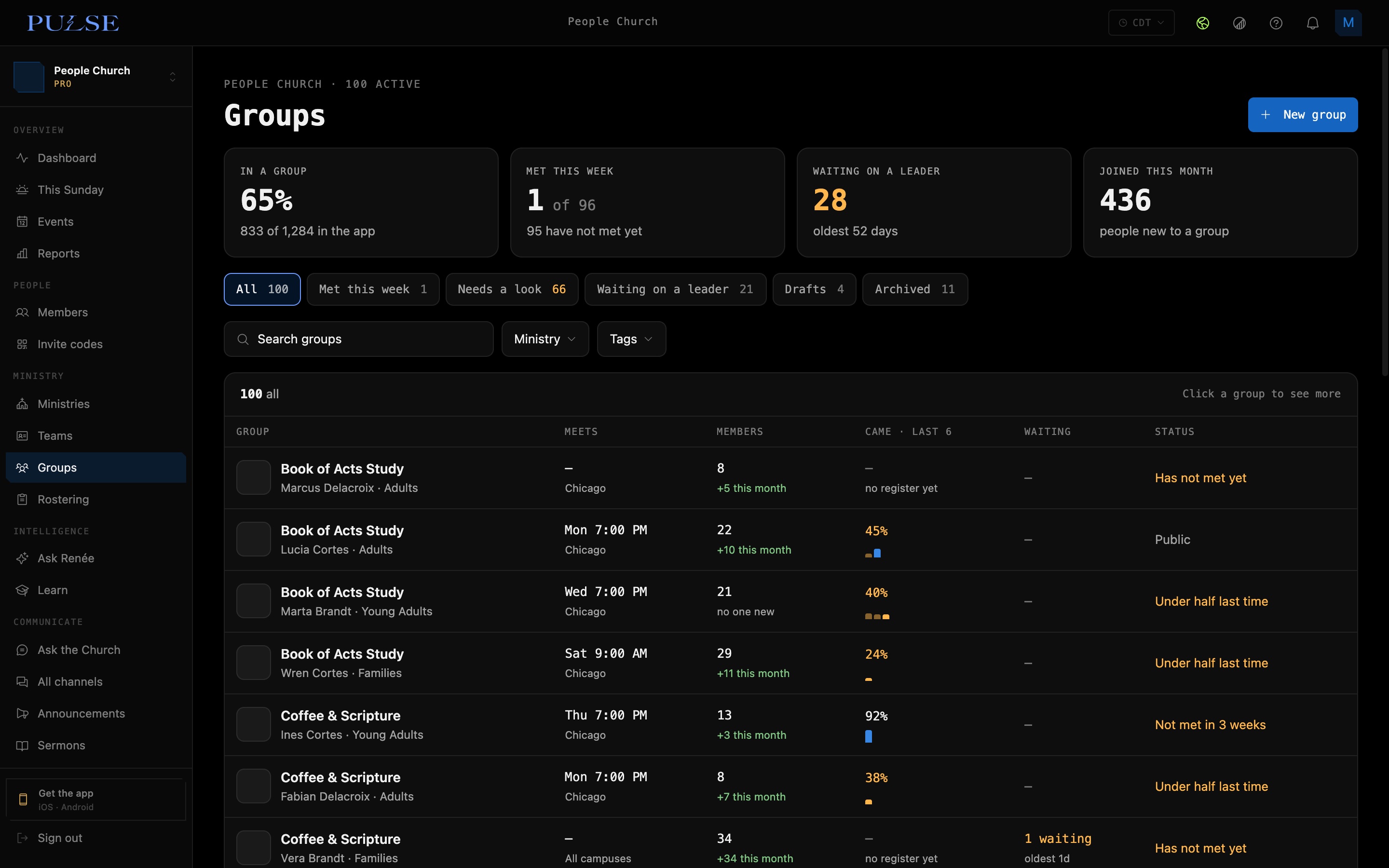Screen dimensions: 1389x868
Task: Switch to Waiting on a leader tab
Action: [x=676, y=289]
